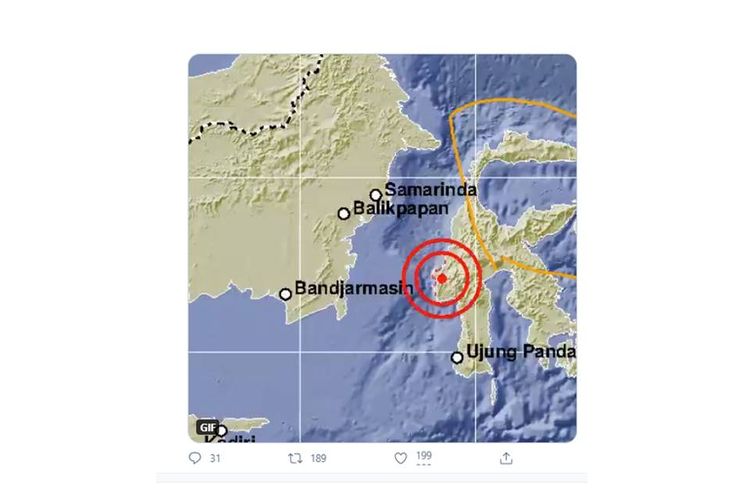Open the reply comment icon
Image resolution: width=750 pixels, height=500 pixels.
pos(195,458)
